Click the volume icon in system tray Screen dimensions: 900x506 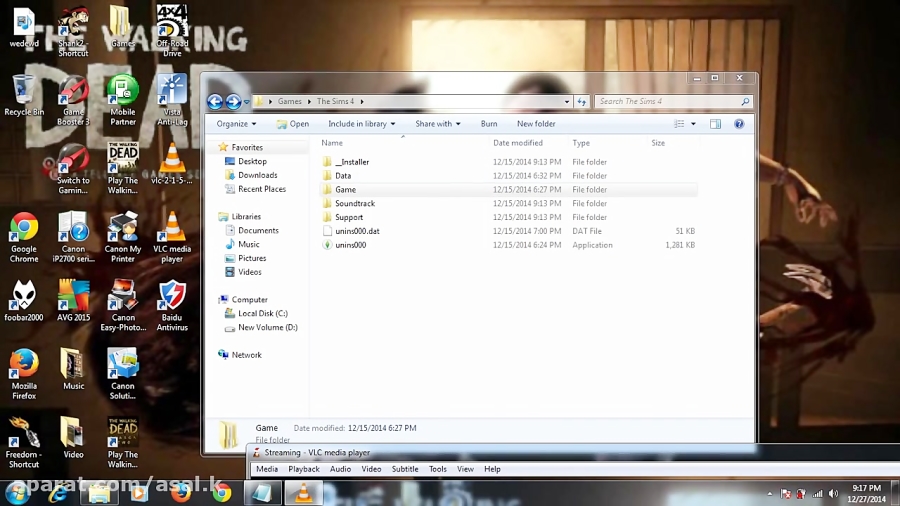click(833, 493)
